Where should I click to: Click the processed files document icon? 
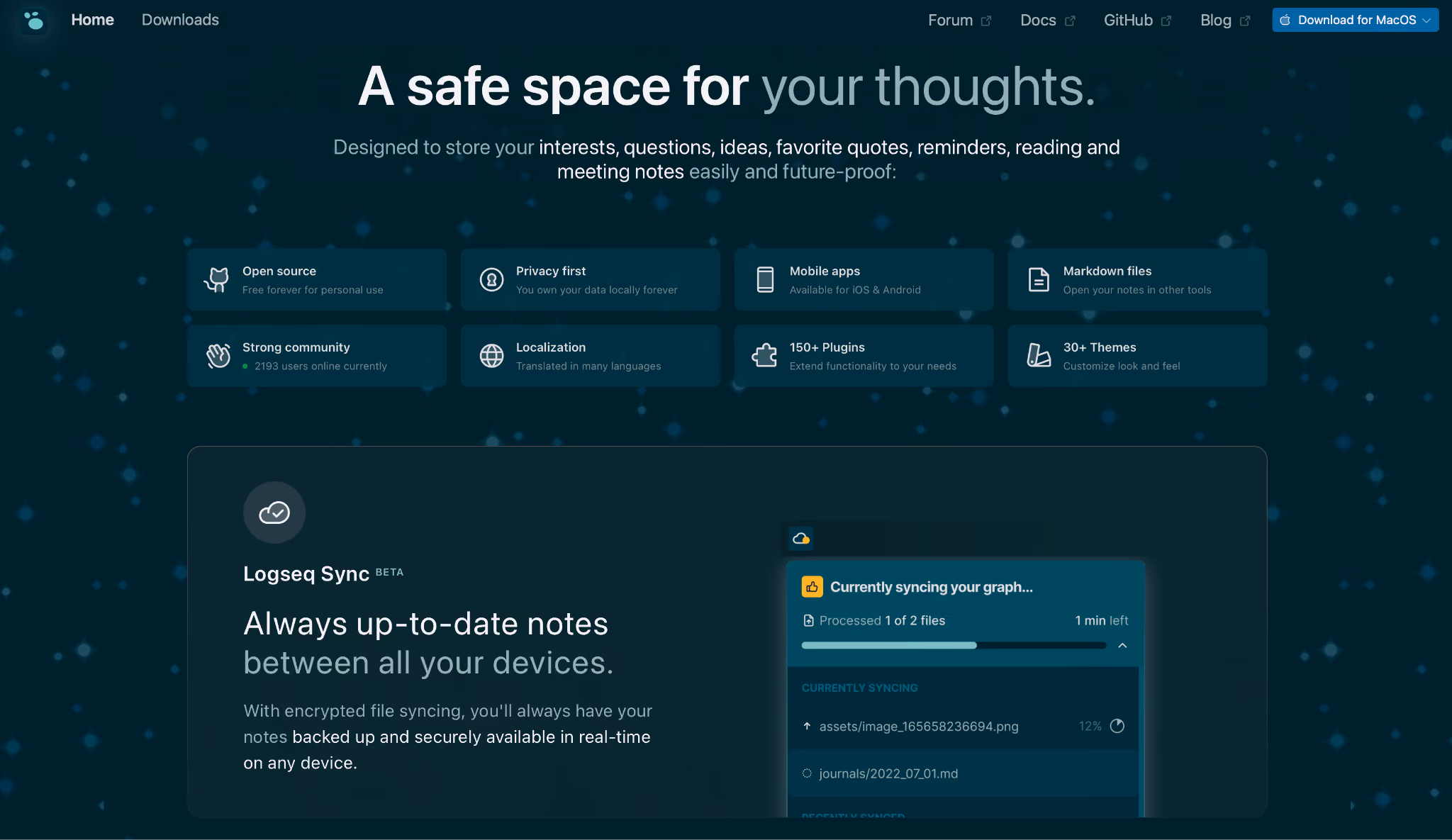pos(808,621)
